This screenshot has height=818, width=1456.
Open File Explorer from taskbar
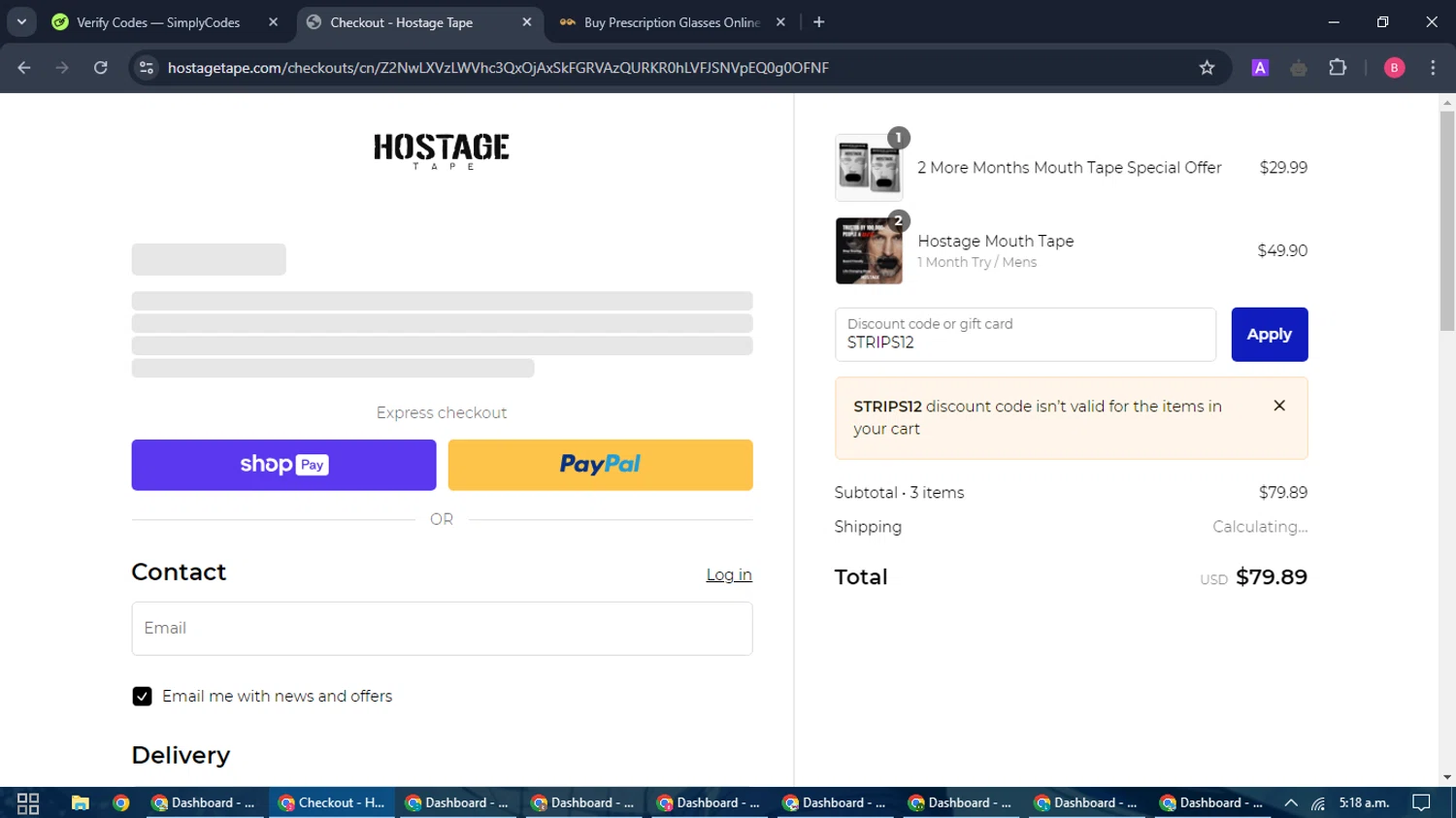[80, 802]
